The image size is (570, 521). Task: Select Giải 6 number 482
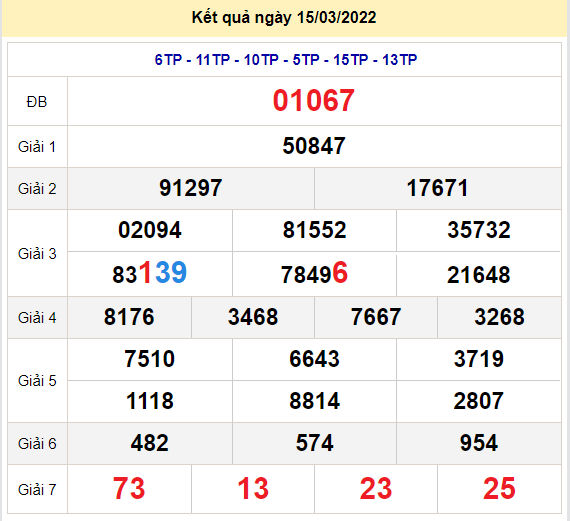click(x=150, y=443)
